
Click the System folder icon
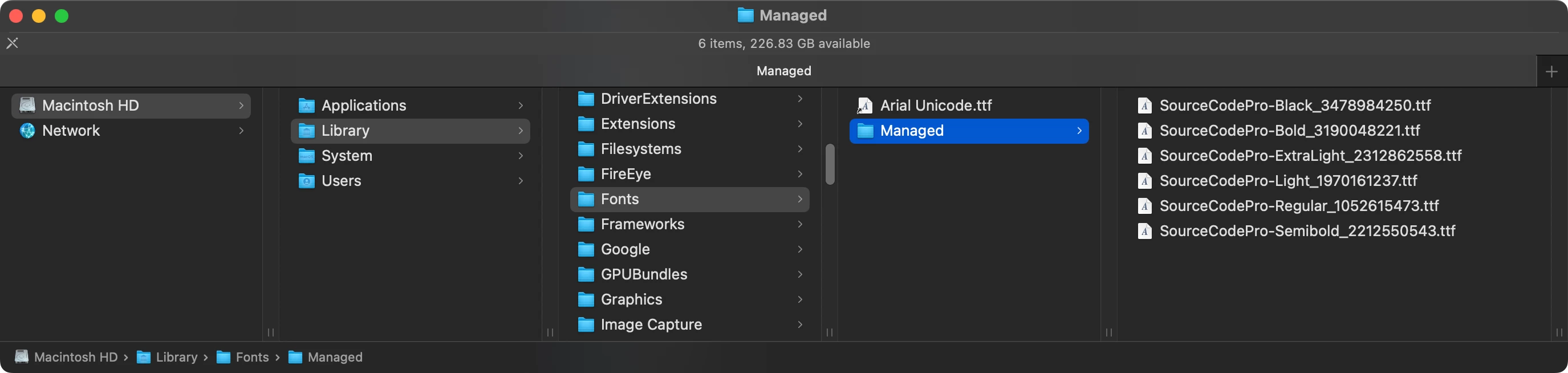tap(307, 156)
